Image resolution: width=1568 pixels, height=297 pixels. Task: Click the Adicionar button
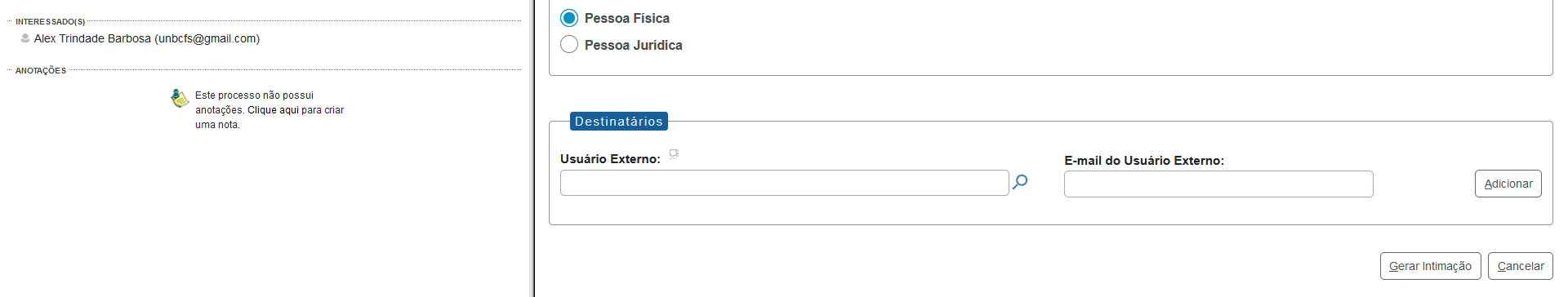tap(1508, 184)
